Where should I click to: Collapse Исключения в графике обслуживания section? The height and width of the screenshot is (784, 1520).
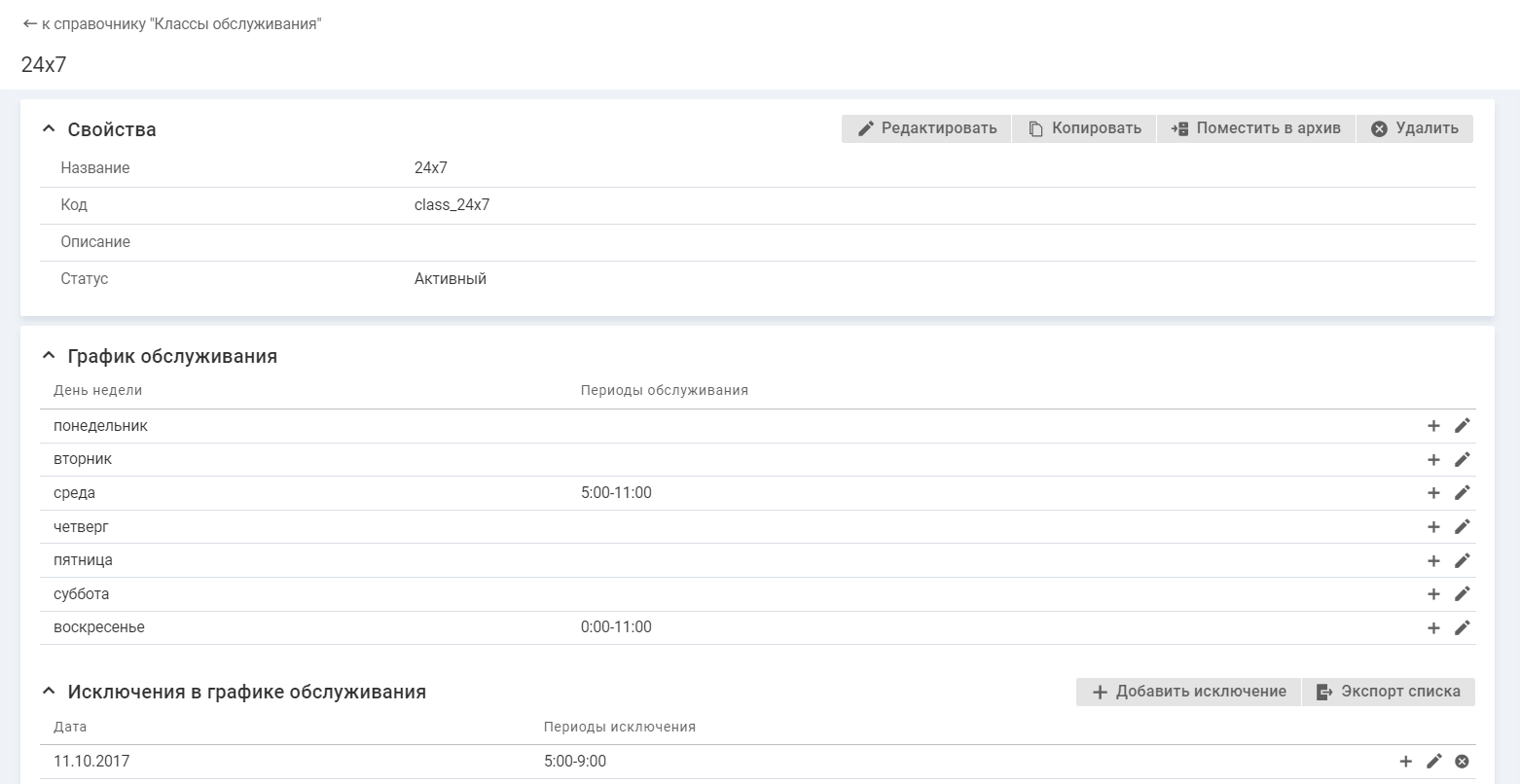point(49,692)
